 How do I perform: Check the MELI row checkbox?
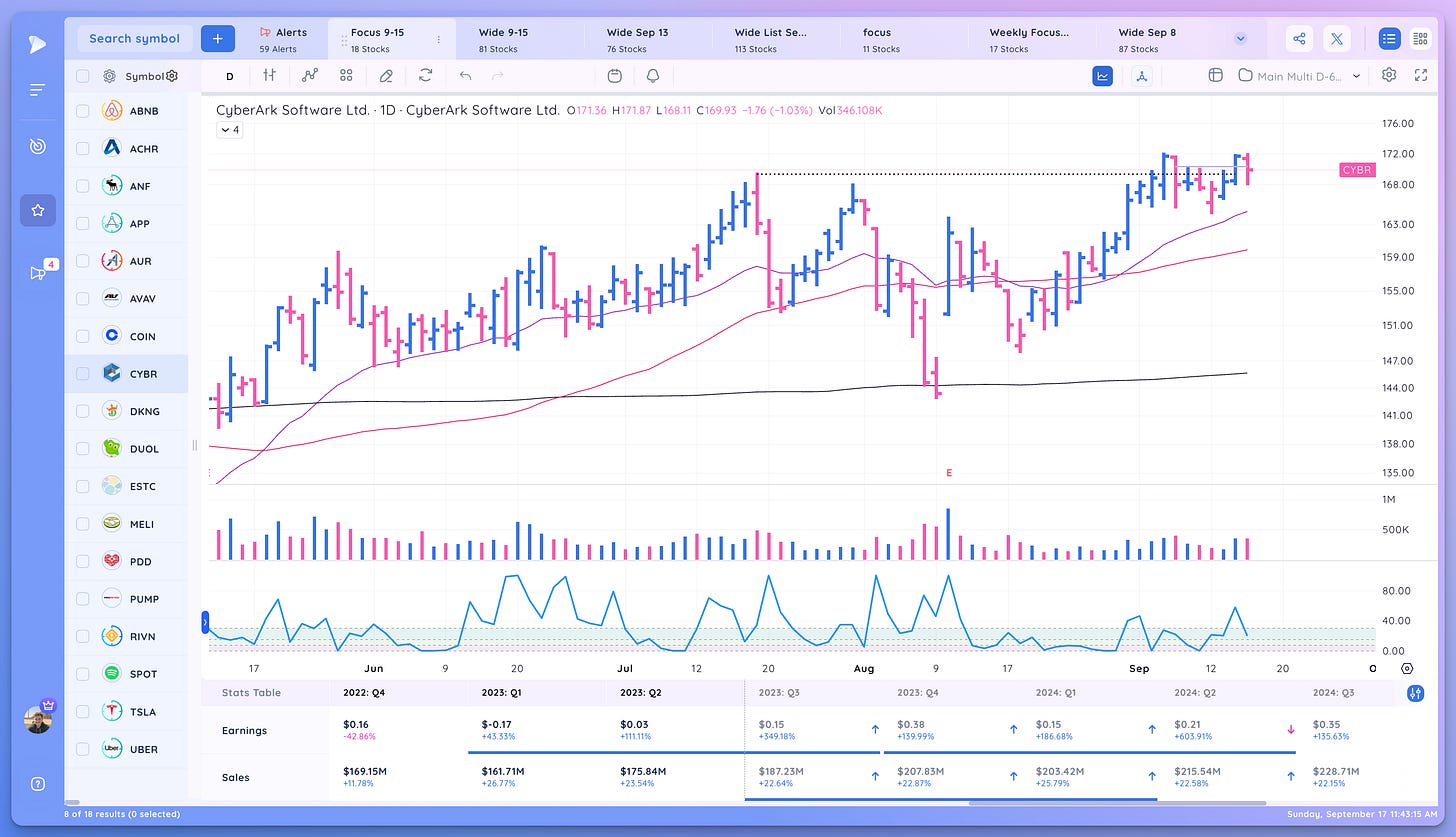(x=82, y=524)
